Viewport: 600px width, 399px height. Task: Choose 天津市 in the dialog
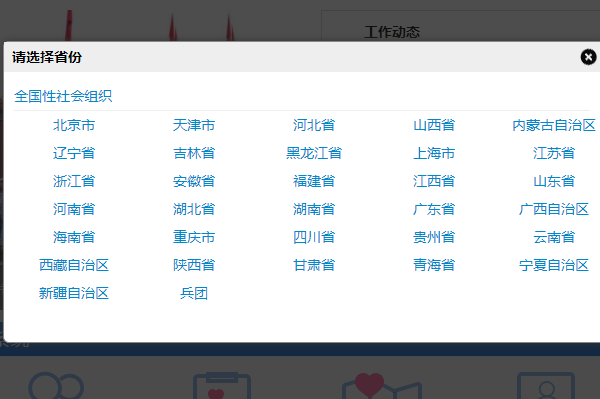point(194,125)
